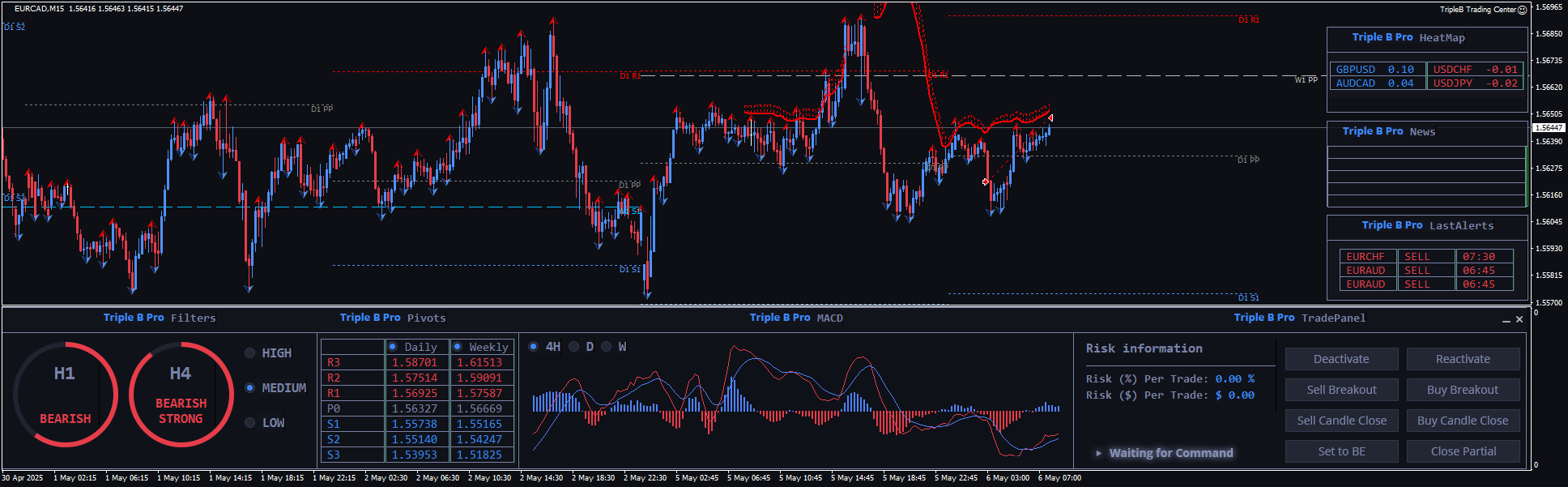Click the H1 bearish gauge

click(65, 394)
